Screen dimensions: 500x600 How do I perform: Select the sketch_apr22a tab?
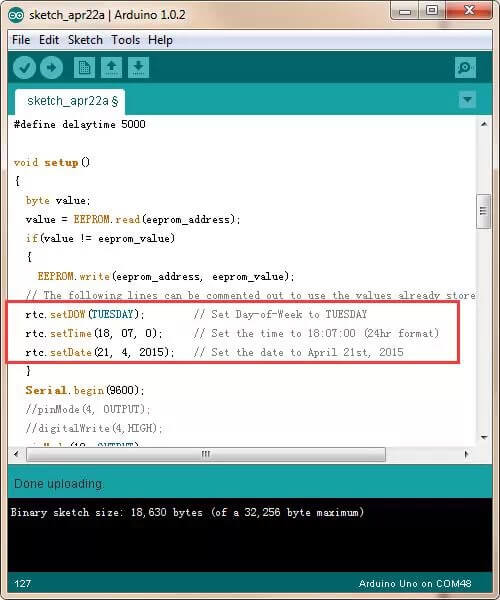[70, 102]
